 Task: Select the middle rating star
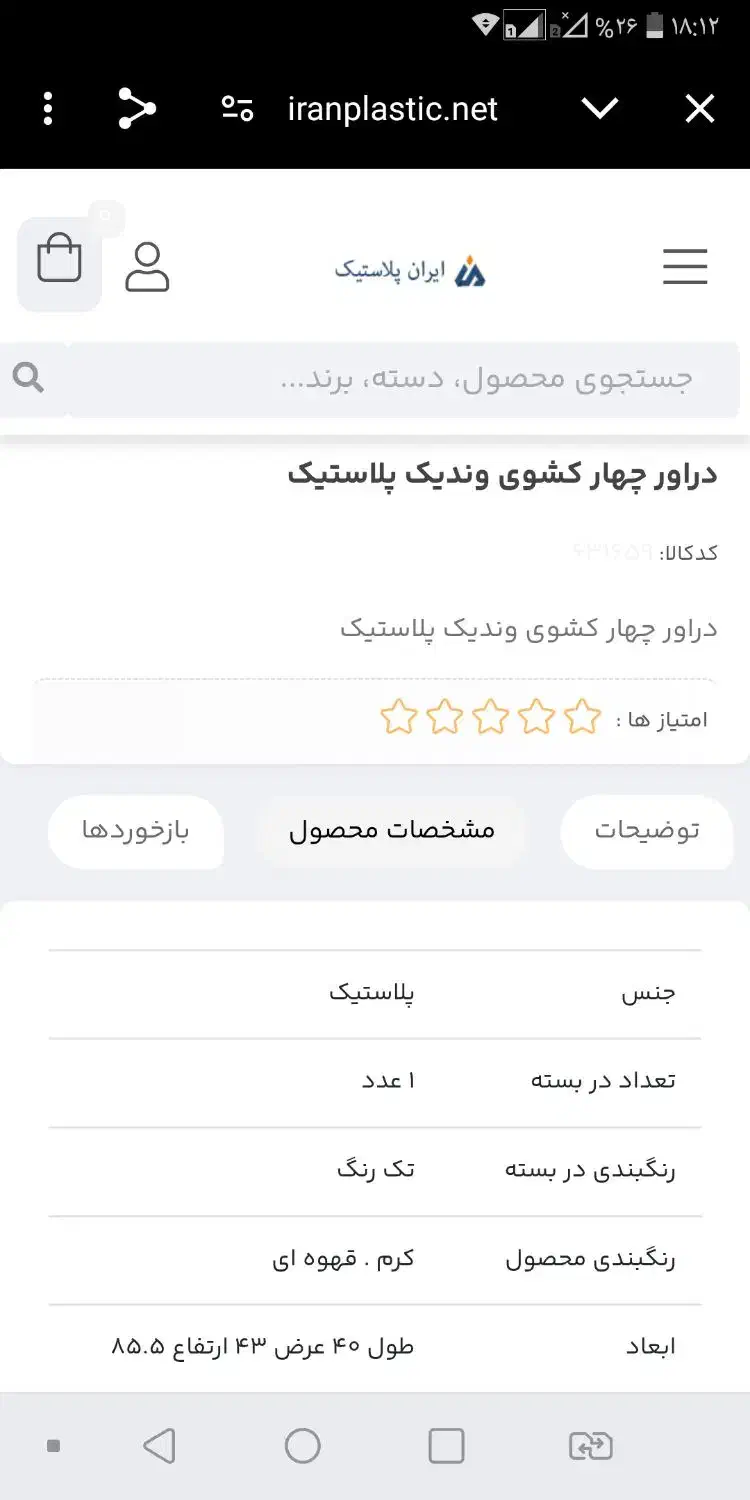[490, 717]
